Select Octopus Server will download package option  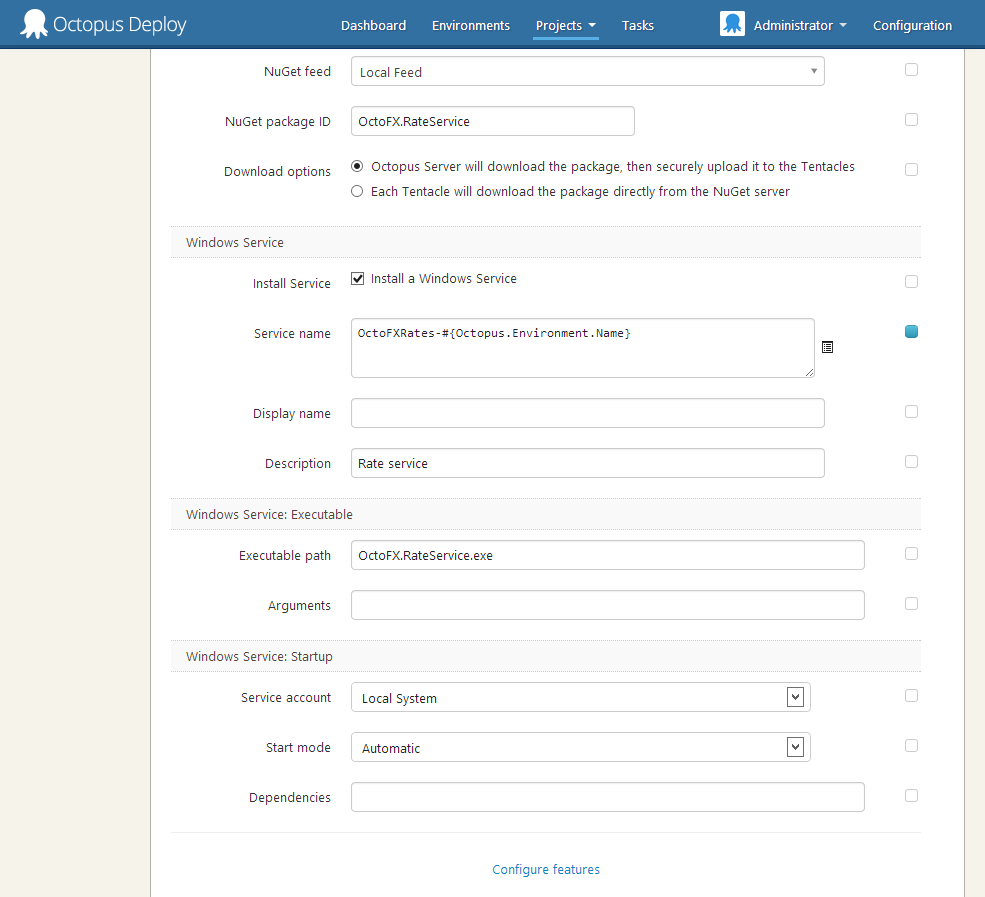(358, 167)
